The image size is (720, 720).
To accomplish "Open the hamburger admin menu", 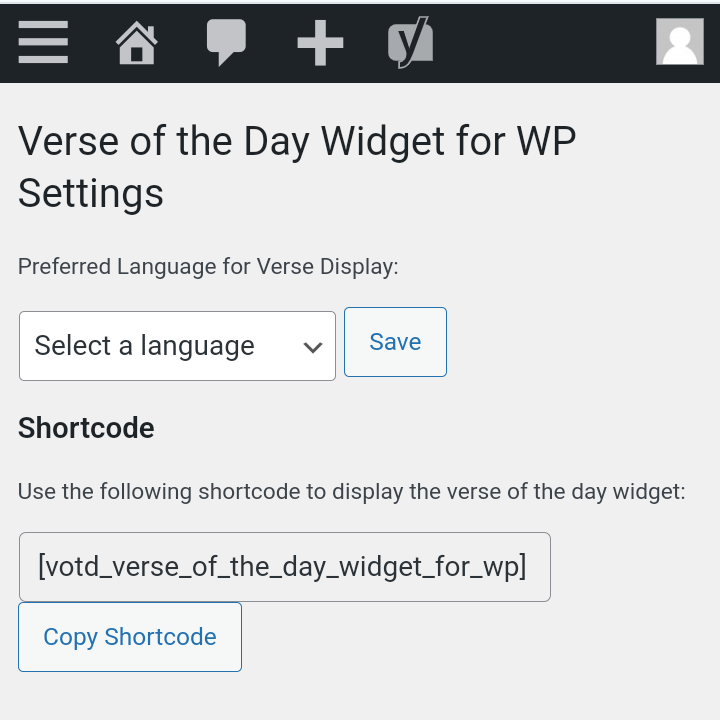I will [43, 42].
